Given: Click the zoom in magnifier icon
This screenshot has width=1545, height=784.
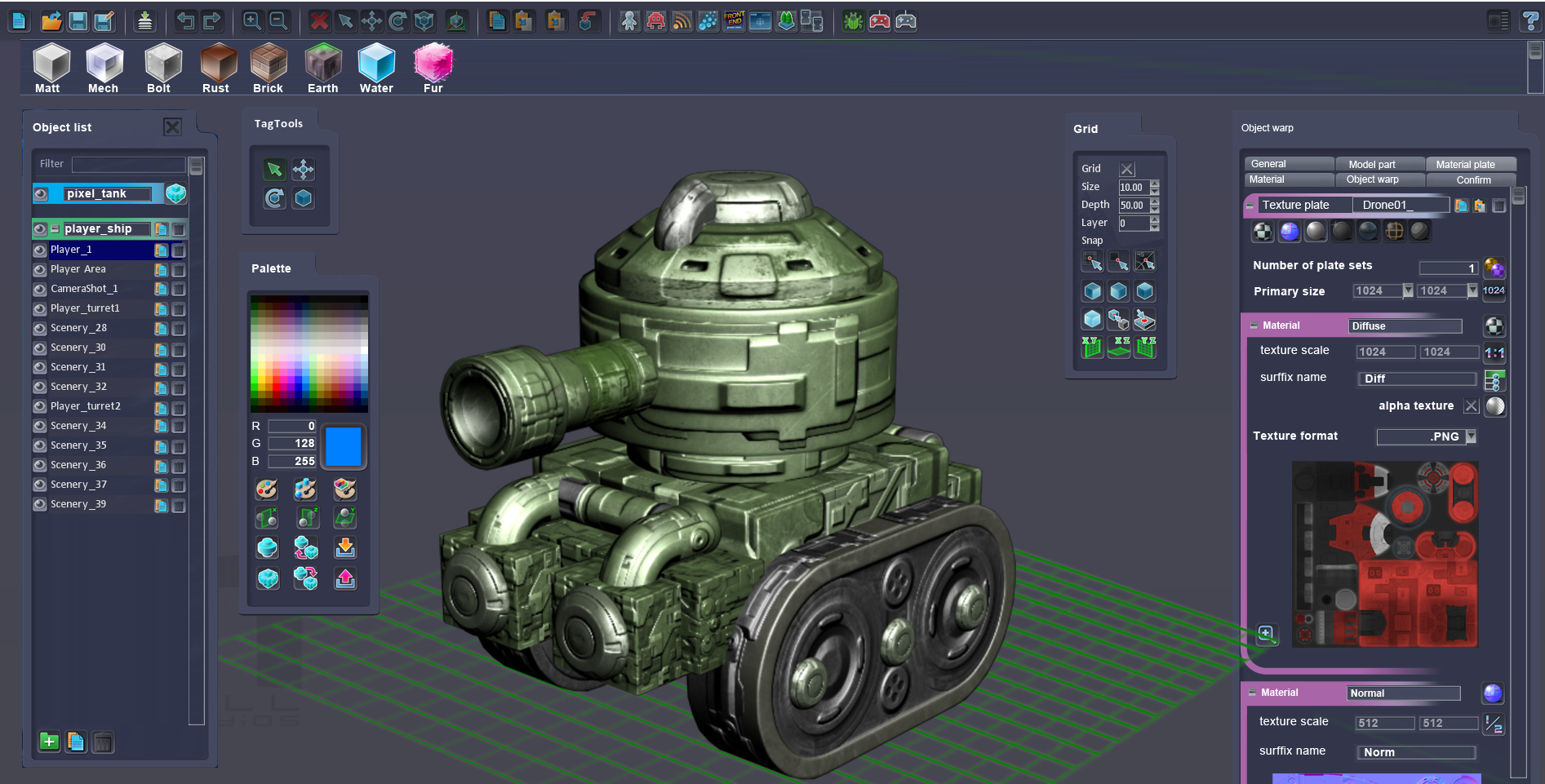Looking at the screenshot, I should [x=252, y=21].
